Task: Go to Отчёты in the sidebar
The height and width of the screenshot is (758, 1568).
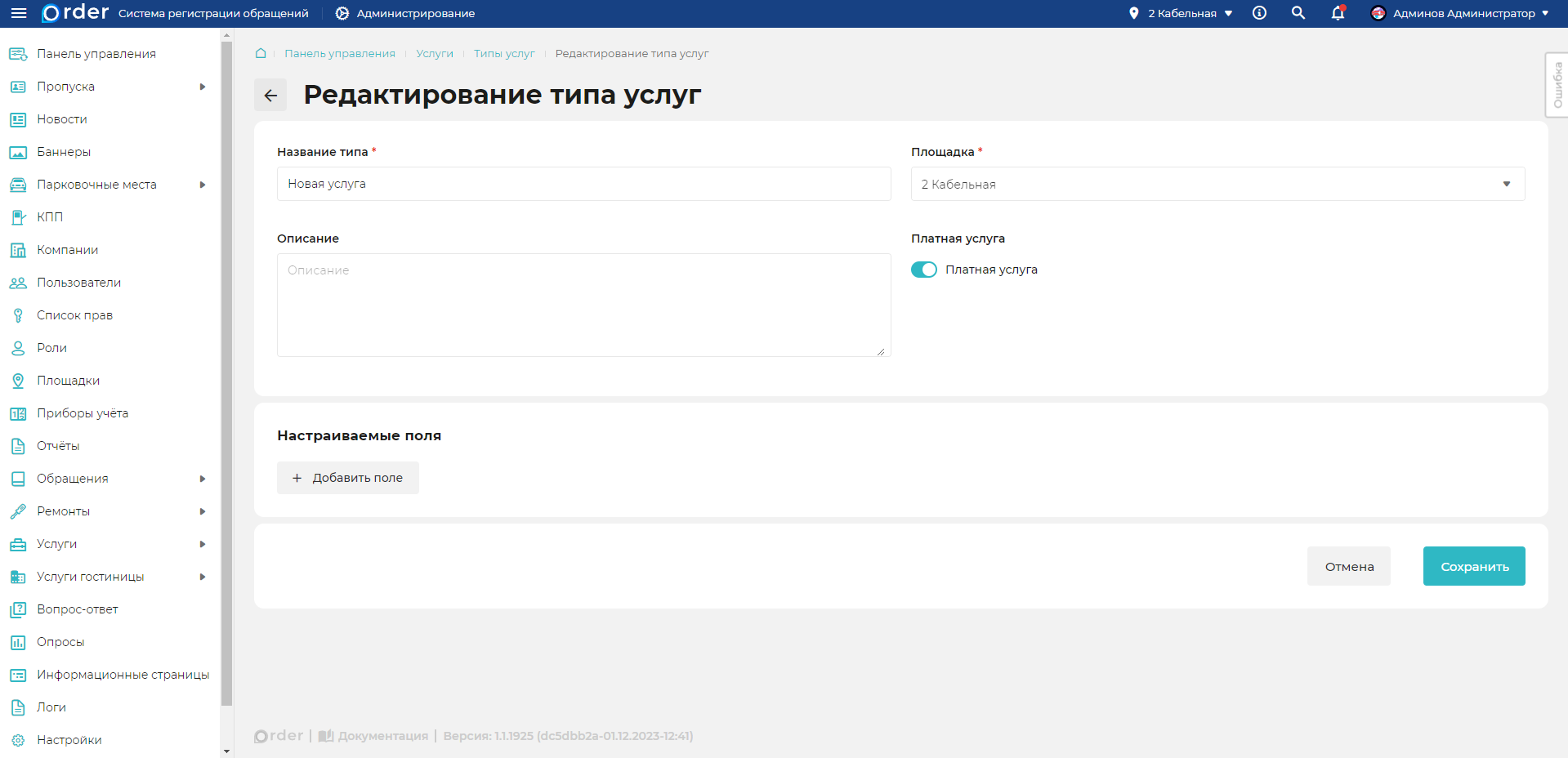Action: (58, 446)
